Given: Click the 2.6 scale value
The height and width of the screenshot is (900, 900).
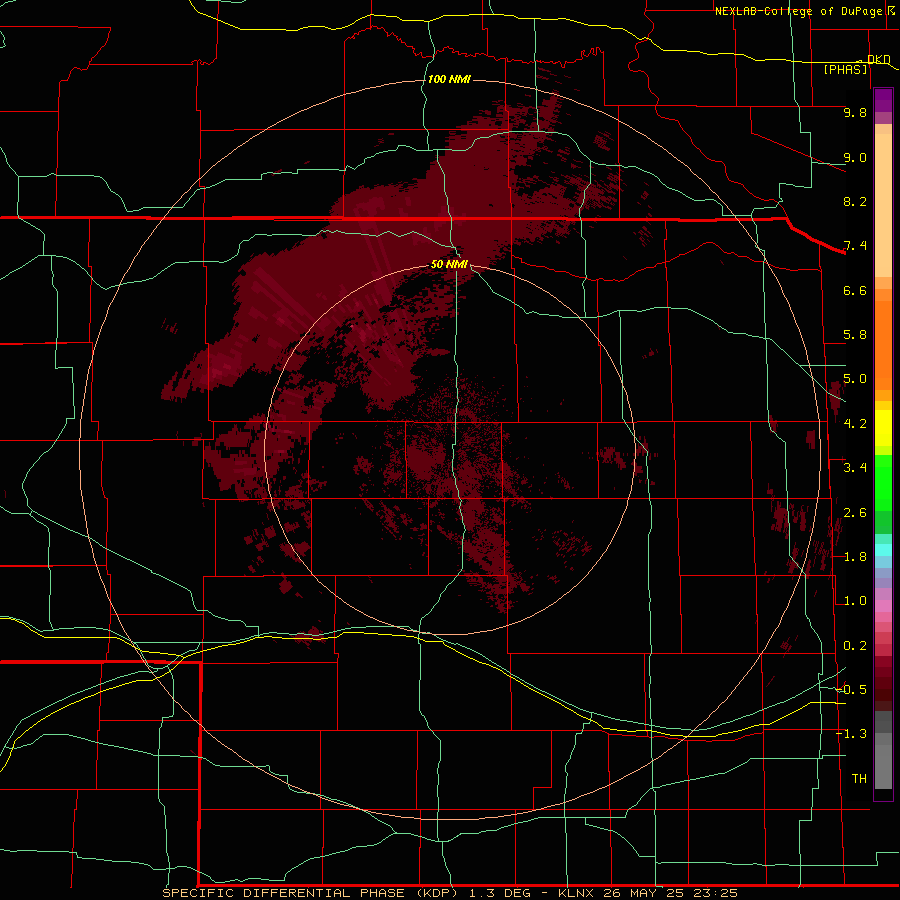Looking at the screenshot, I should click(x=855, y=513).
